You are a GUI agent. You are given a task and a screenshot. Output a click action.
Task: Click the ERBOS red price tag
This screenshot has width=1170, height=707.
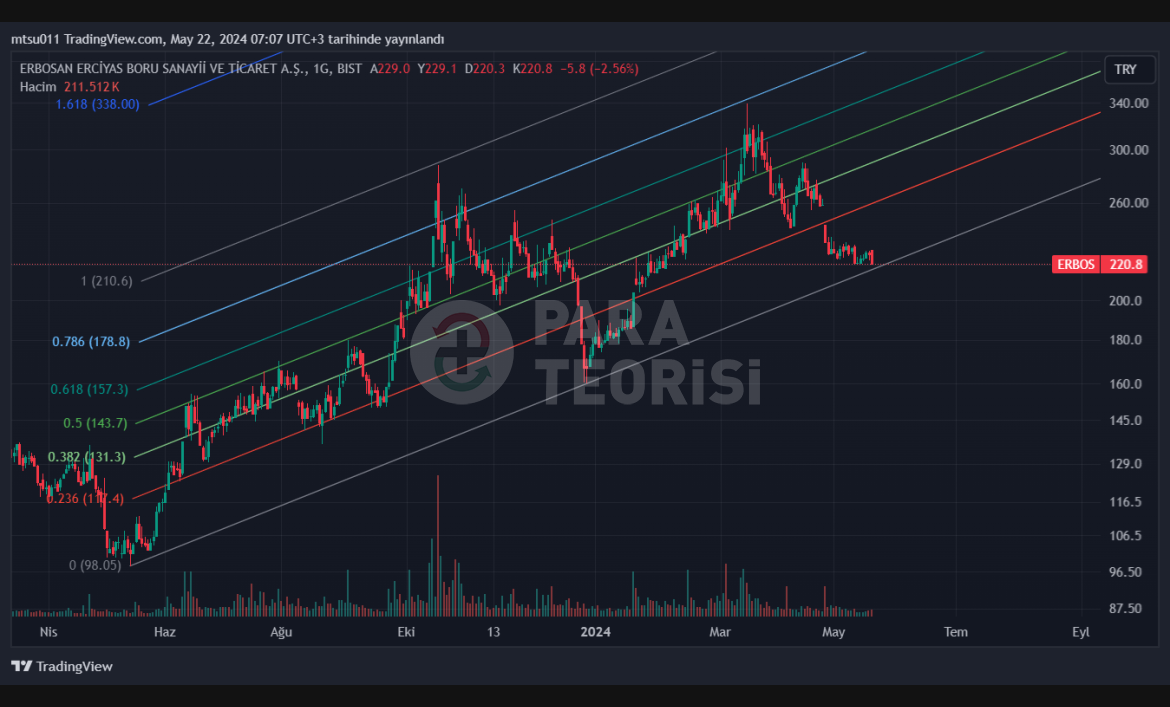click(1076, 265)
